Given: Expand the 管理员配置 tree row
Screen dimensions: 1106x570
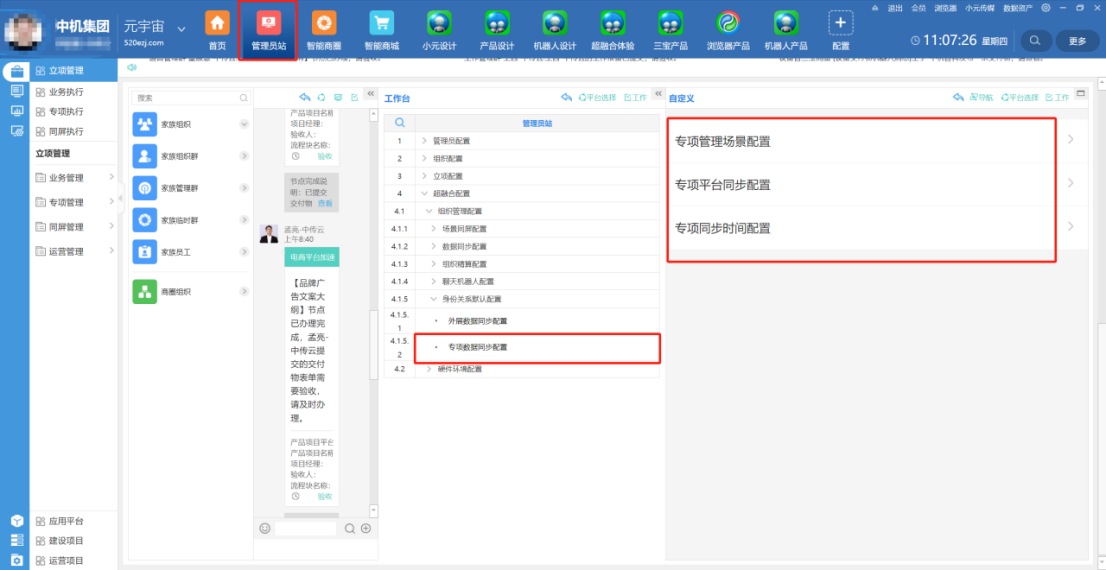Looking at the screenshot, I should [x=424, y=141].
